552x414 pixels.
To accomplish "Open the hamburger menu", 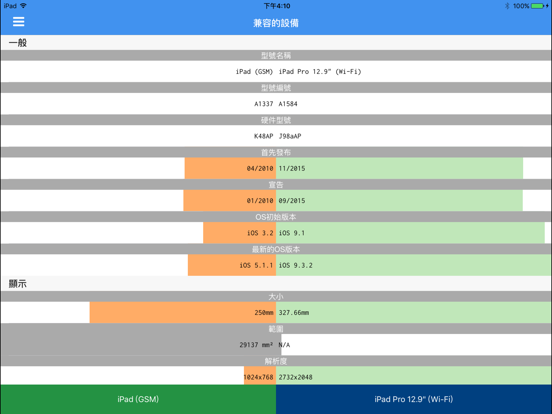I will point(19,22).
